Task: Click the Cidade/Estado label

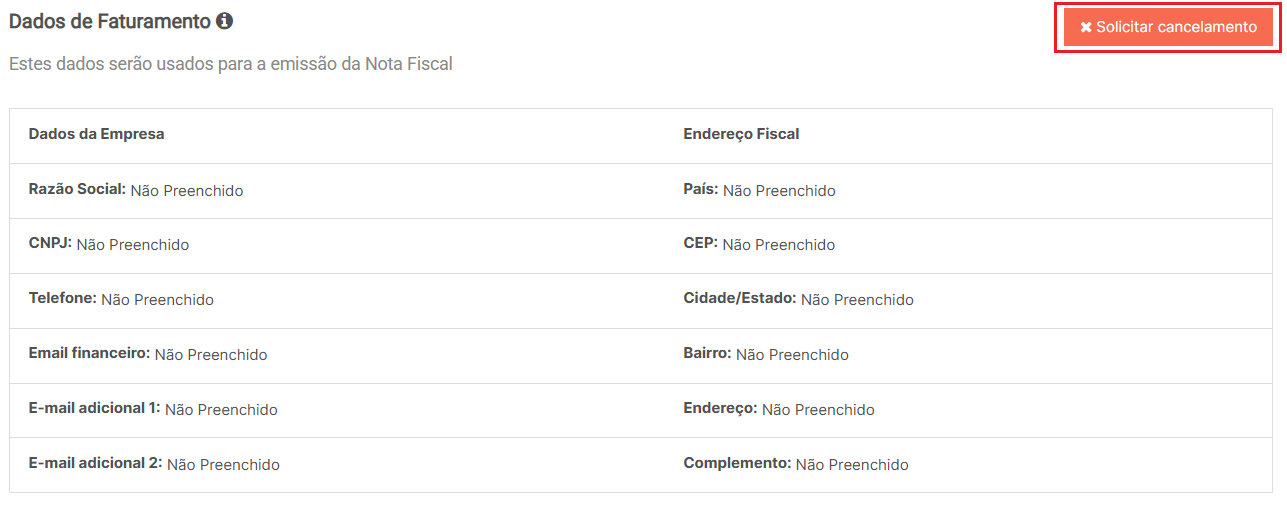Action: coord(739,299)
